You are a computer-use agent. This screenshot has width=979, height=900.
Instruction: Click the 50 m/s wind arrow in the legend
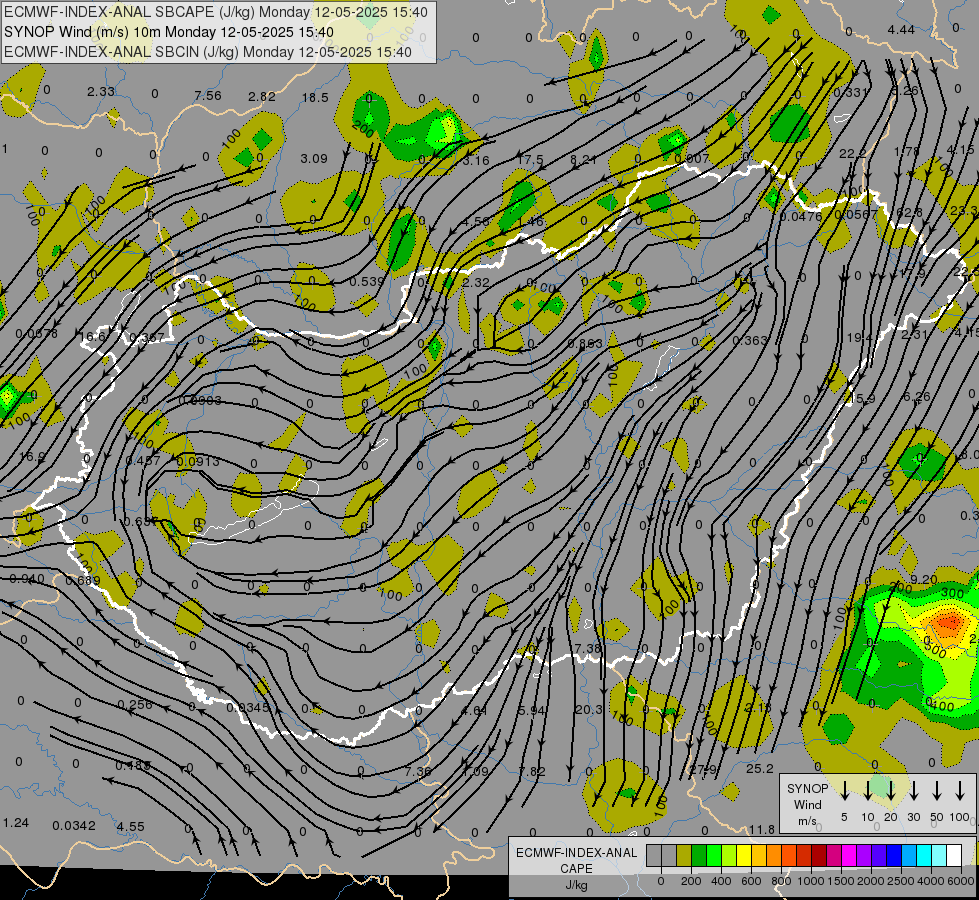937,791
